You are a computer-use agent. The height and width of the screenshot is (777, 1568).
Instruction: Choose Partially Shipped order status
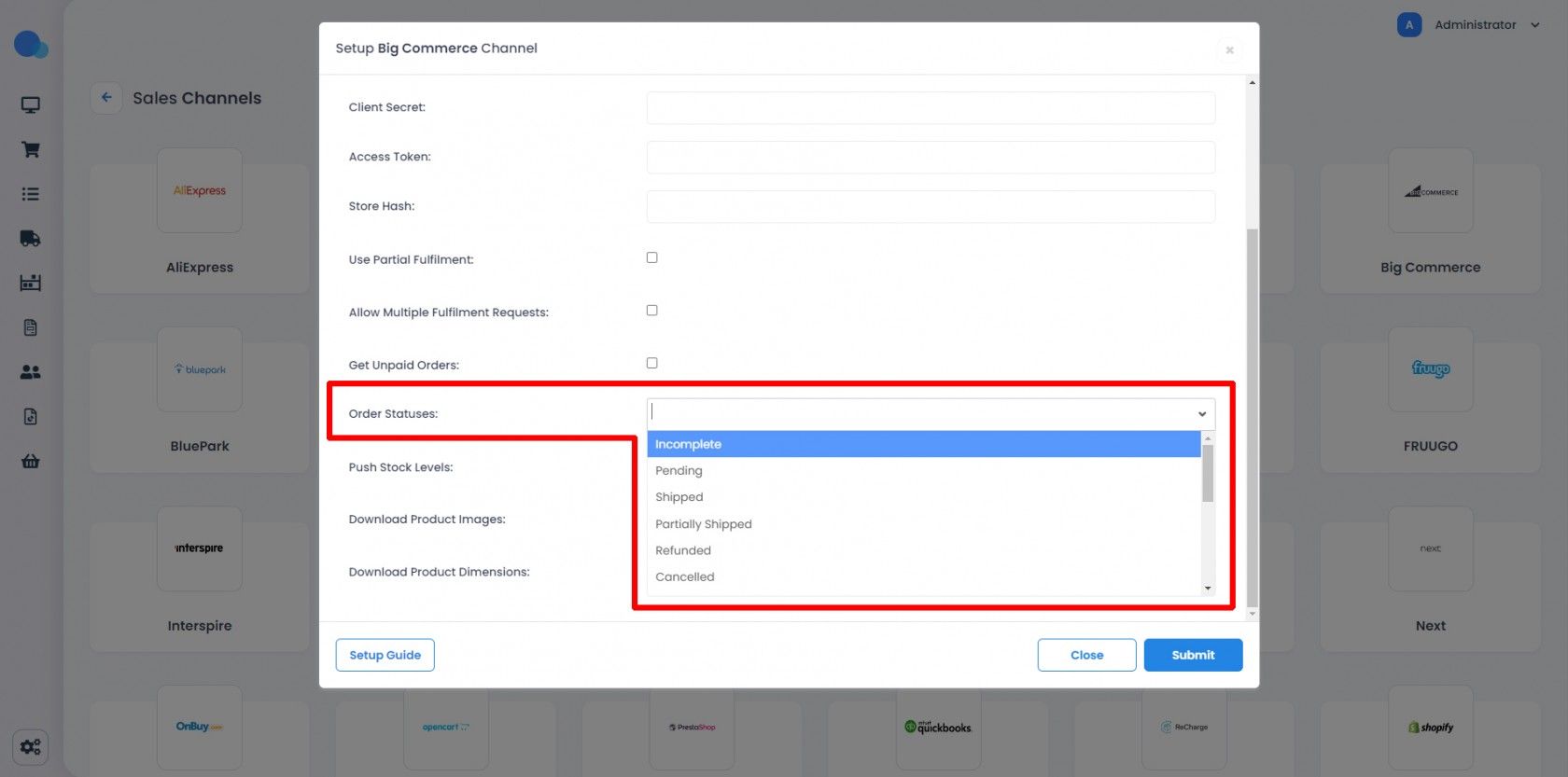pos(924,524)
